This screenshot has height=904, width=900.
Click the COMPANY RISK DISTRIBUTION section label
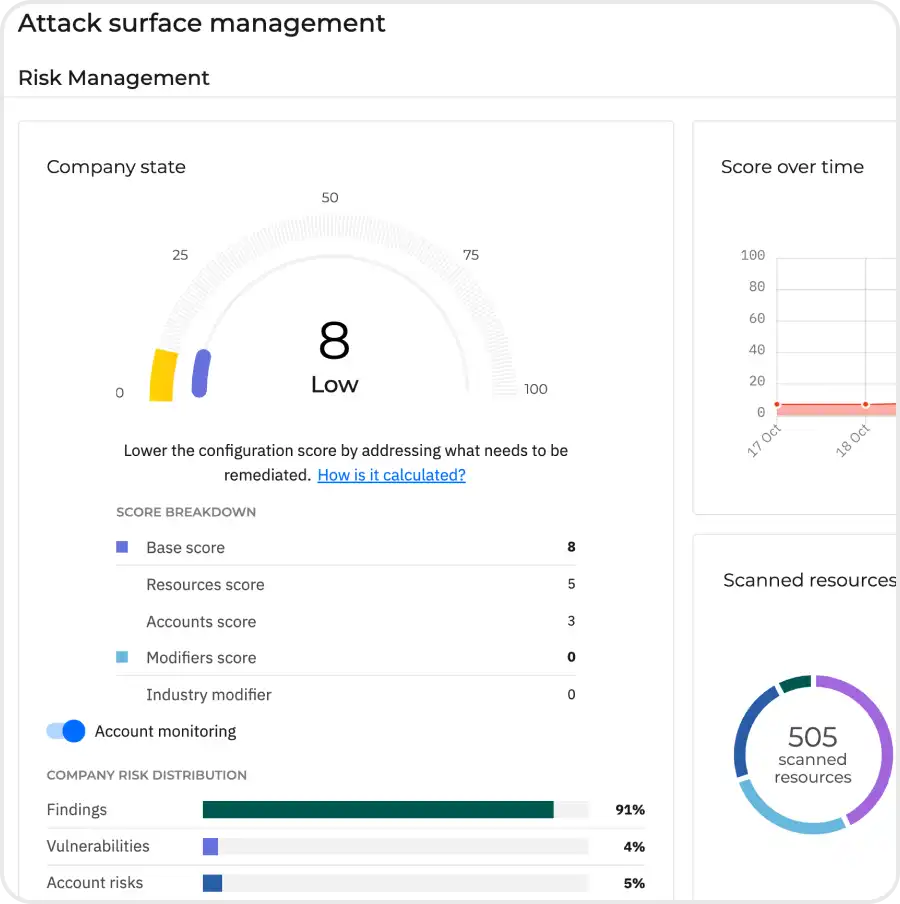146,775
